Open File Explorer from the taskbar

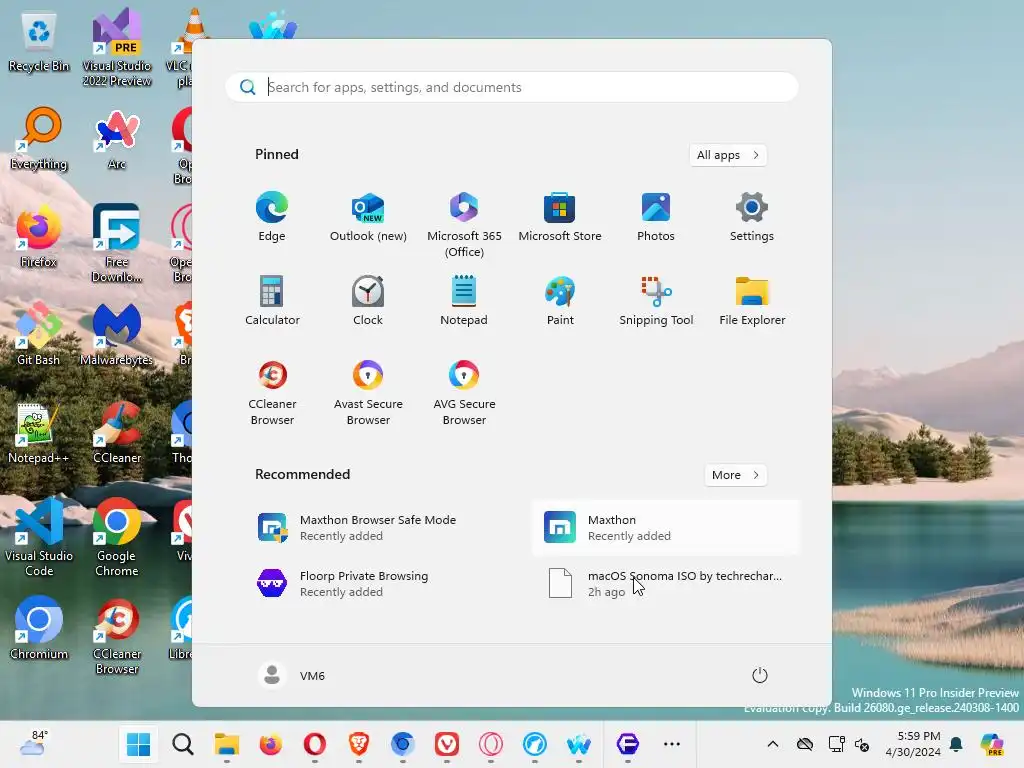pyautogui.click(x=227, y=744)
